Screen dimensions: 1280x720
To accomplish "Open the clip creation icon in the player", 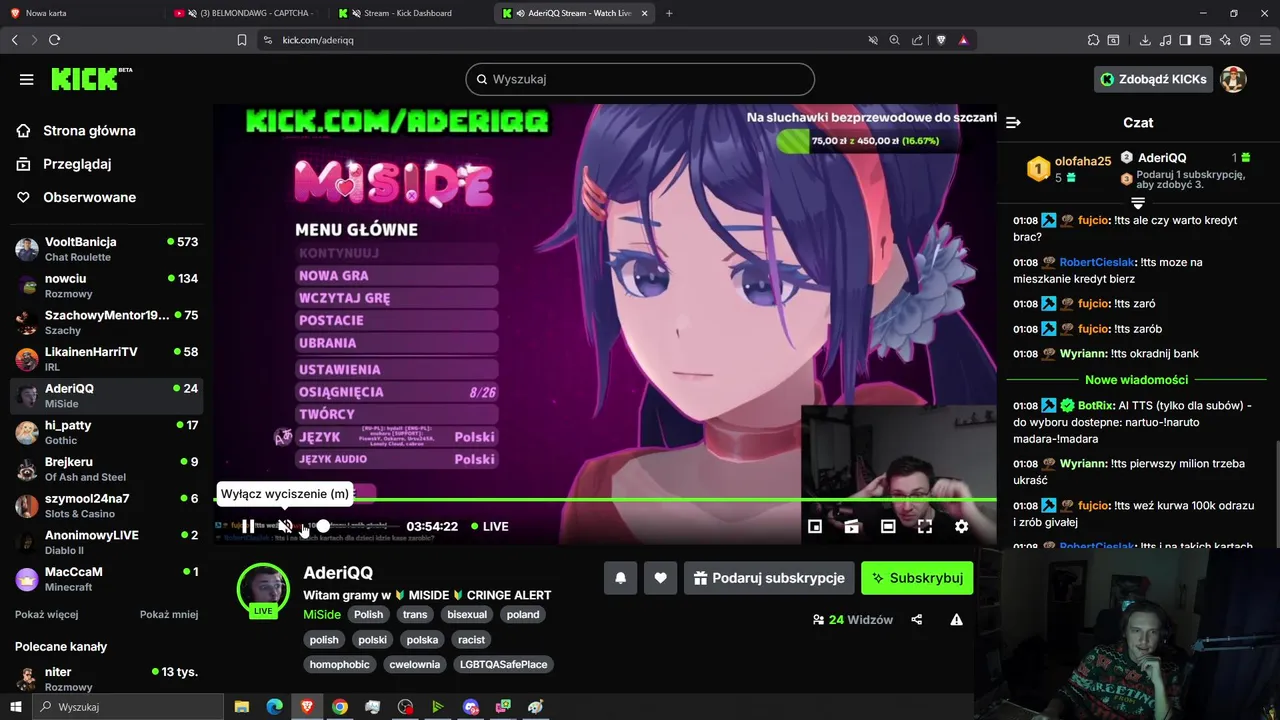I will 852,526.
